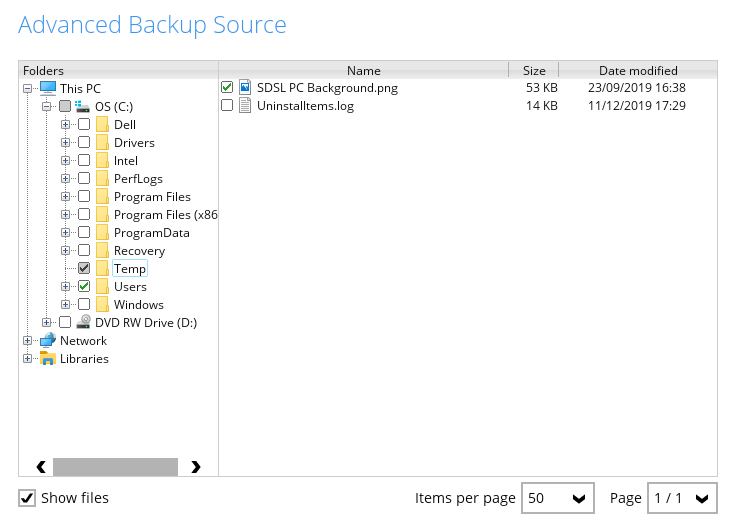Click the Program Files folder icon
735x523 pixels.
point(102,197)
